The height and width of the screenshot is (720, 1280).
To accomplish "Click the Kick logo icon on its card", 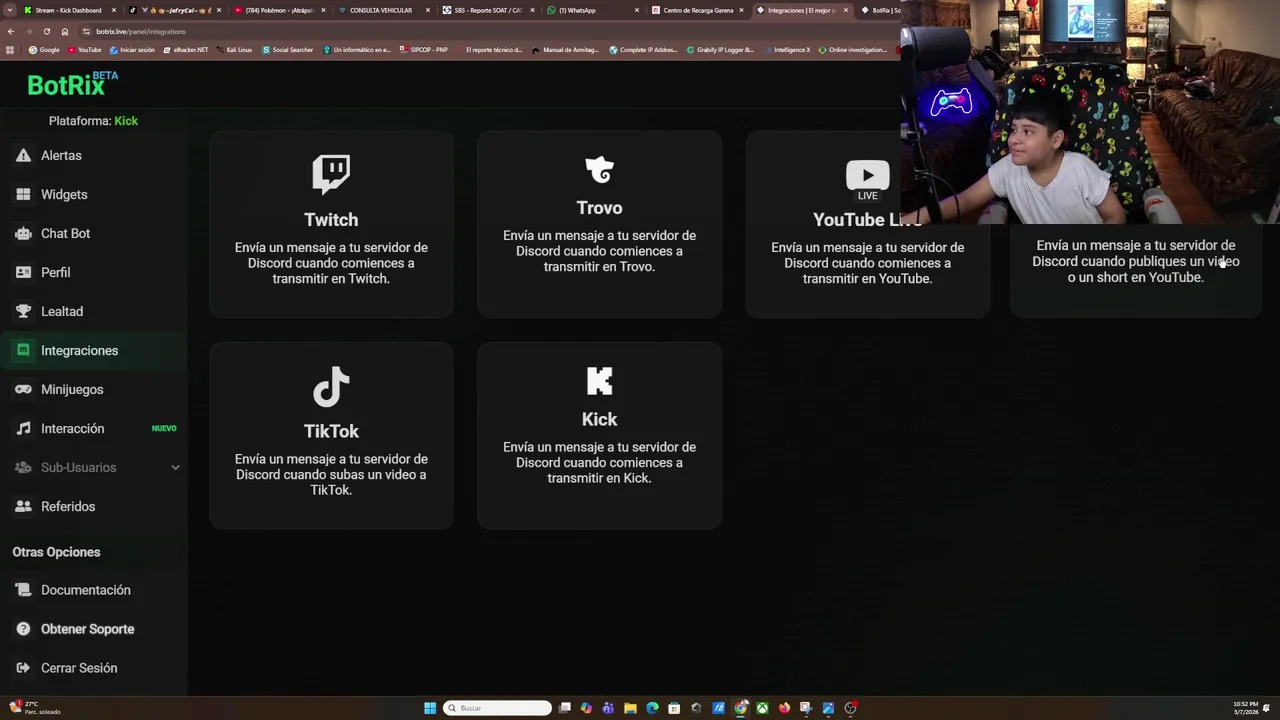I will coord(599,381).
